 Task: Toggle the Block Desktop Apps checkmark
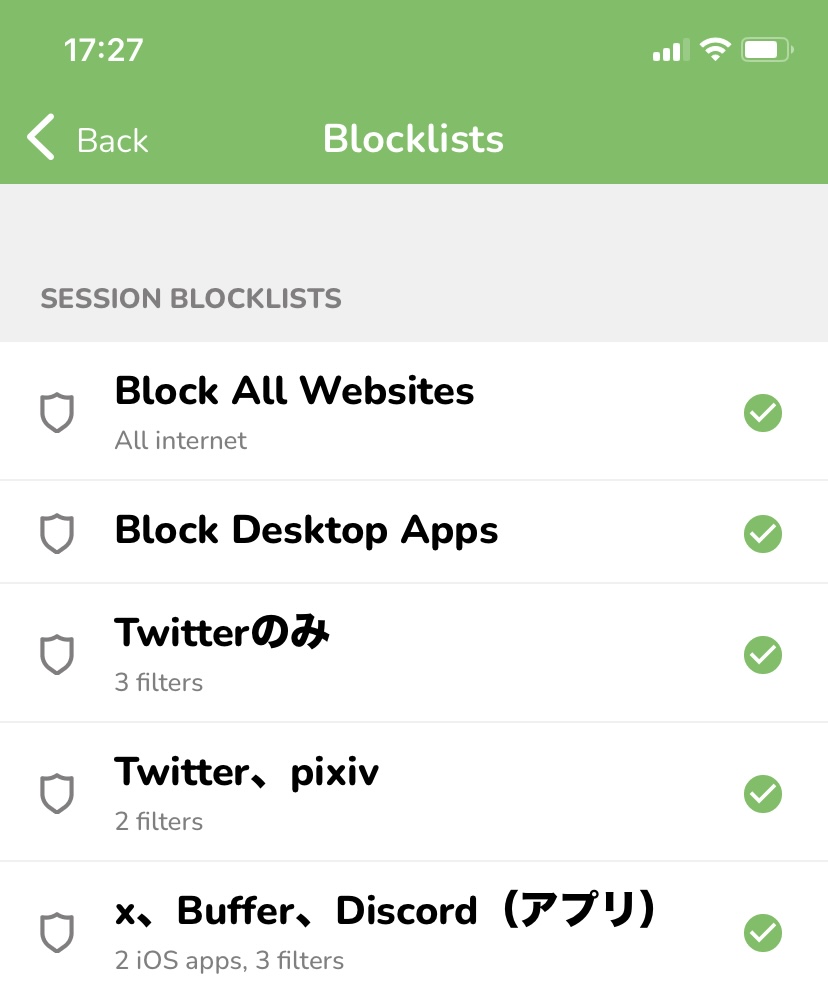(763, 533)
